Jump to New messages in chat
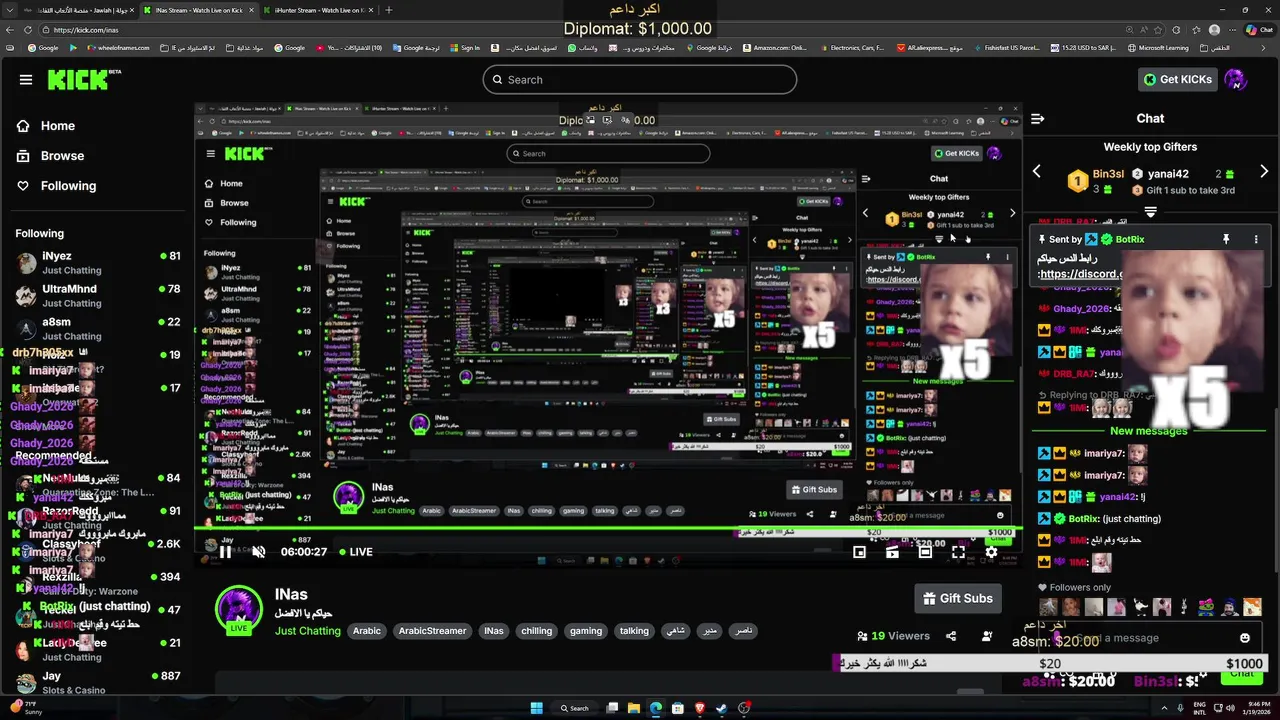Image resolution: width=1280 pixels, height=720 pixels. pyautogui.click(x=1149, y=431)
